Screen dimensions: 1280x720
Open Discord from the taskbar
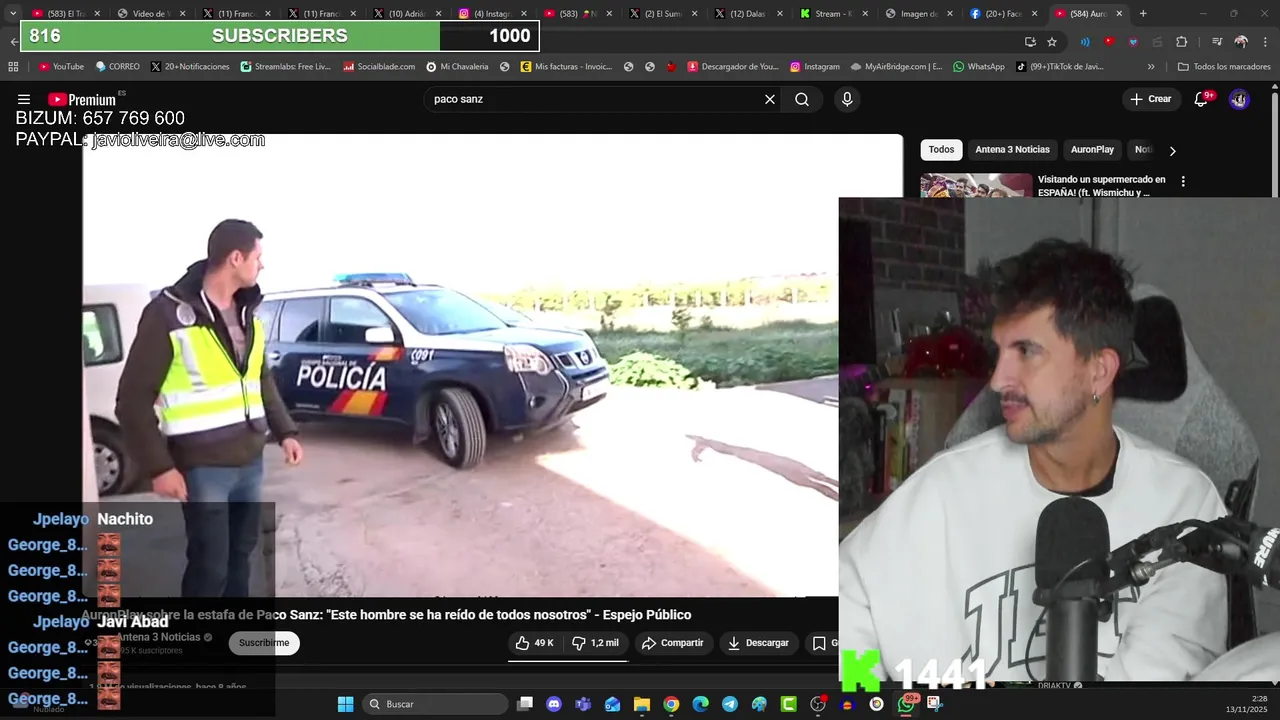click(x=554, y=704)
